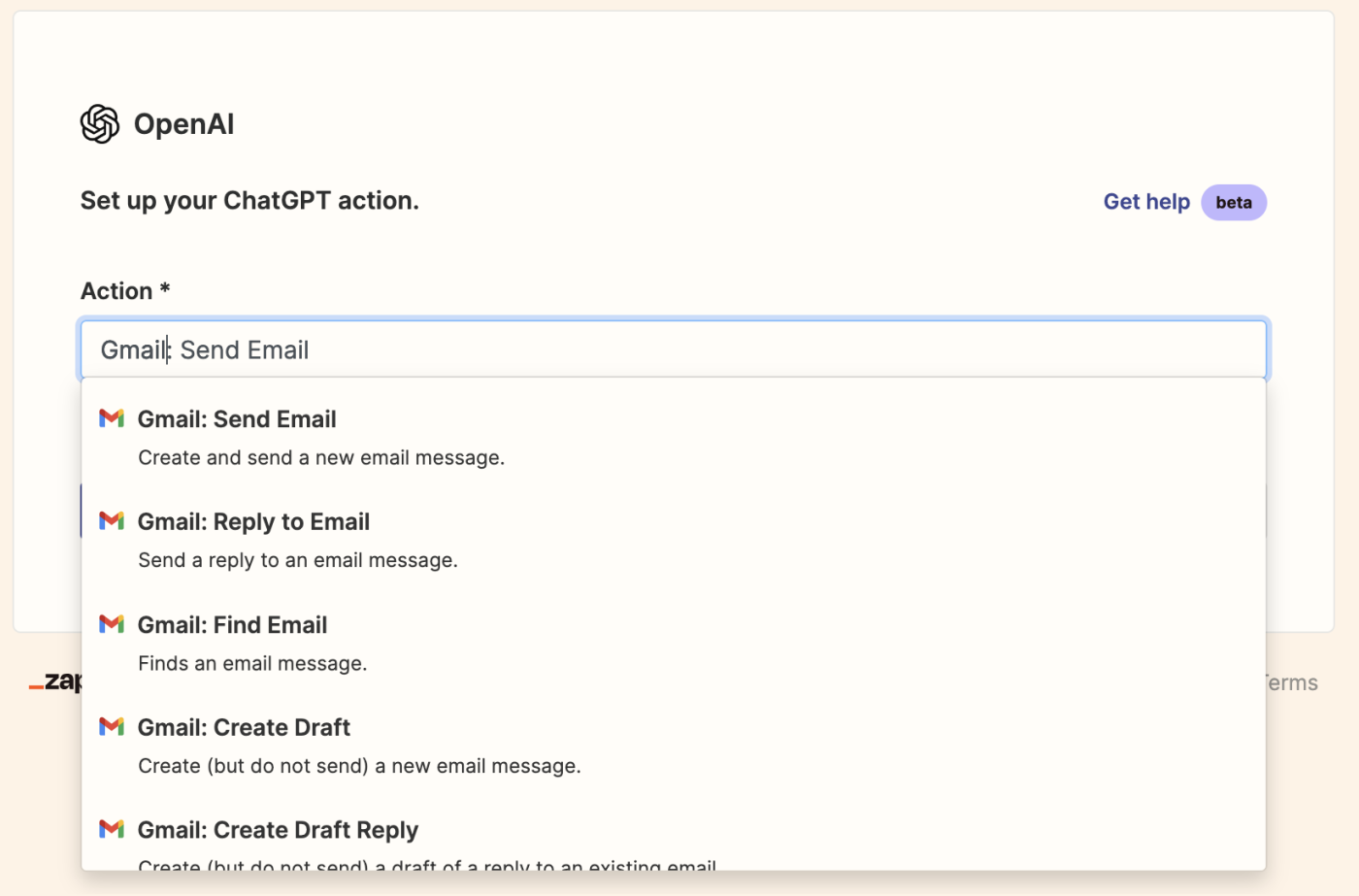Viewport: 1359px width, 896px height.
Task: Choose Gmail: Reply to Email action
Action: tap(674, 540)
